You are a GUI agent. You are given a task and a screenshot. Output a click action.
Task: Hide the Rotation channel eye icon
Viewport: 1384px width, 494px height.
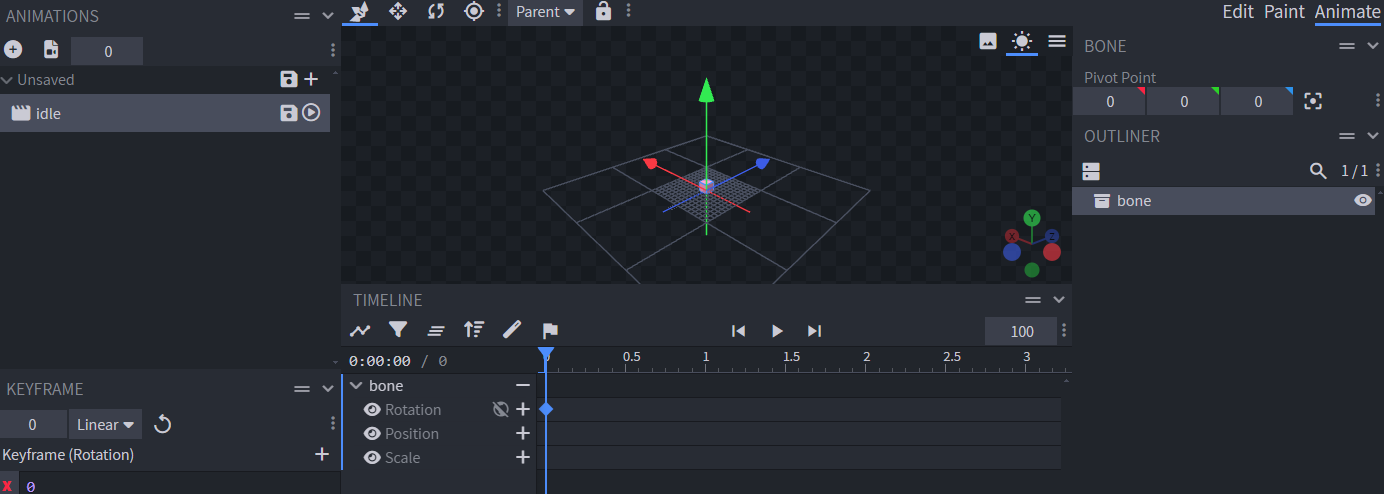372,410
